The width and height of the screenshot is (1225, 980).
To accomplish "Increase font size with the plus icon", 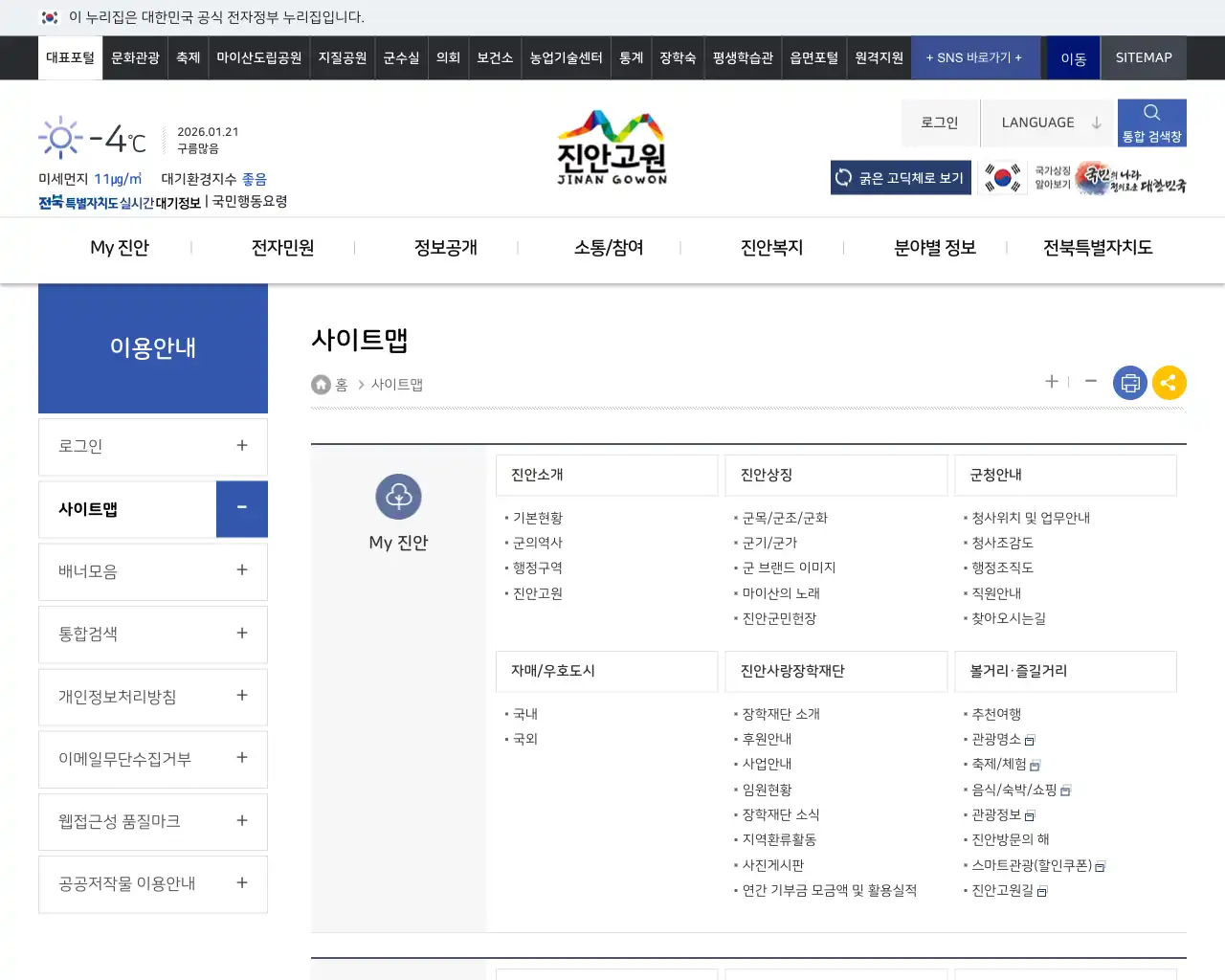I will click(x=1051, y=382).
